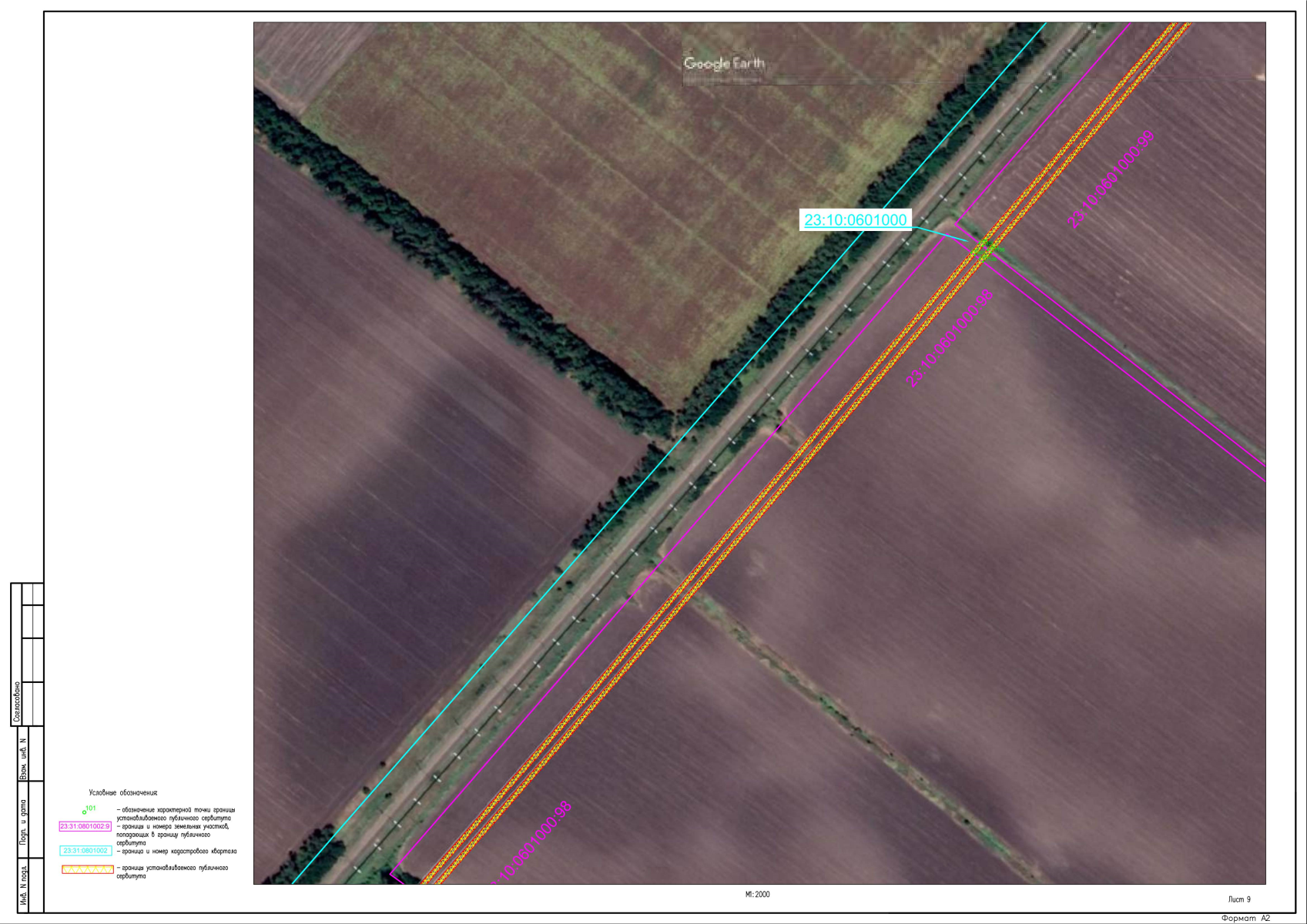Click the 'Взам. инв. N' title block cell

(23, 759)
